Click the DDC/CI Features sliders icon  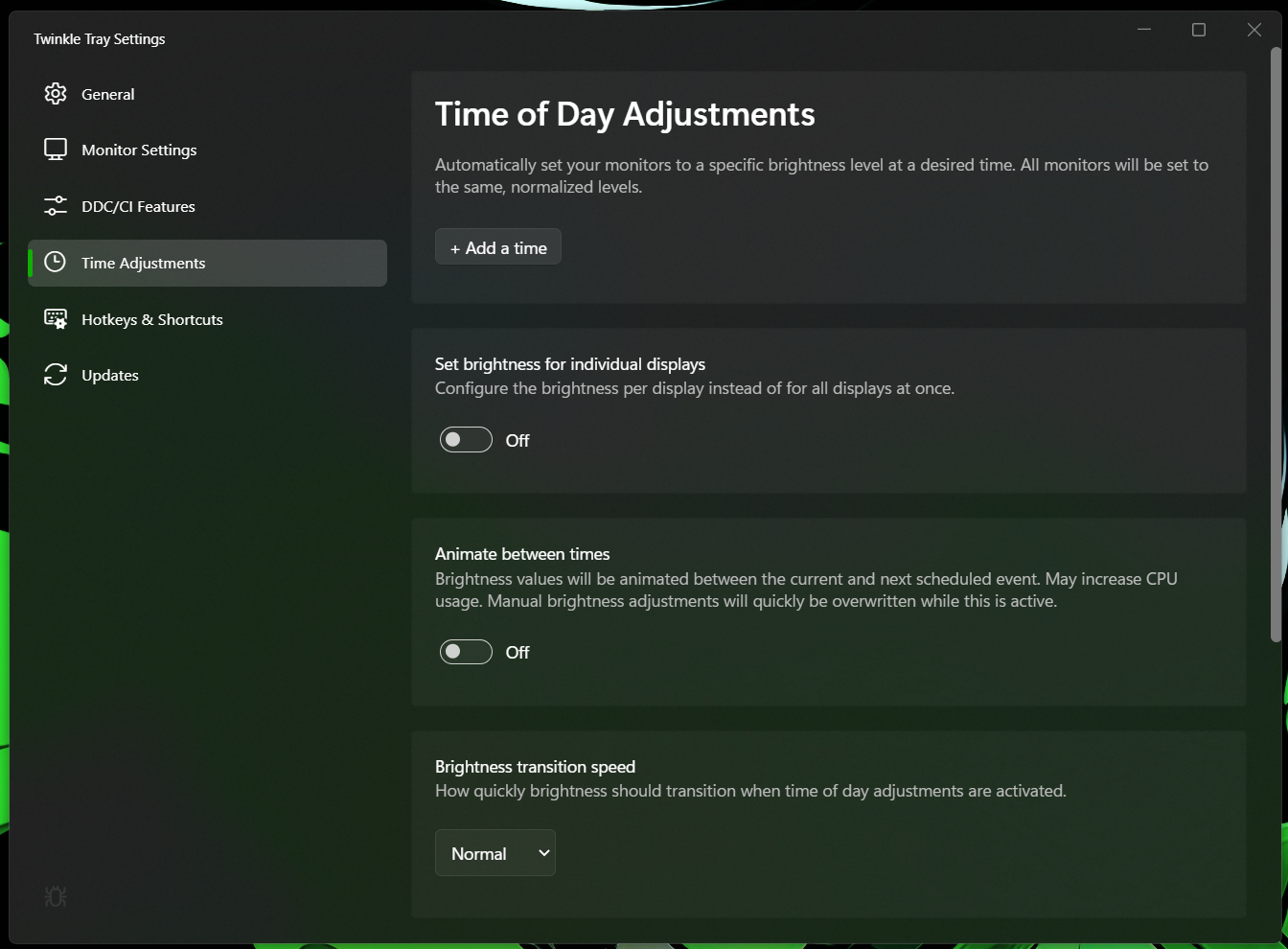pos(56,206)
